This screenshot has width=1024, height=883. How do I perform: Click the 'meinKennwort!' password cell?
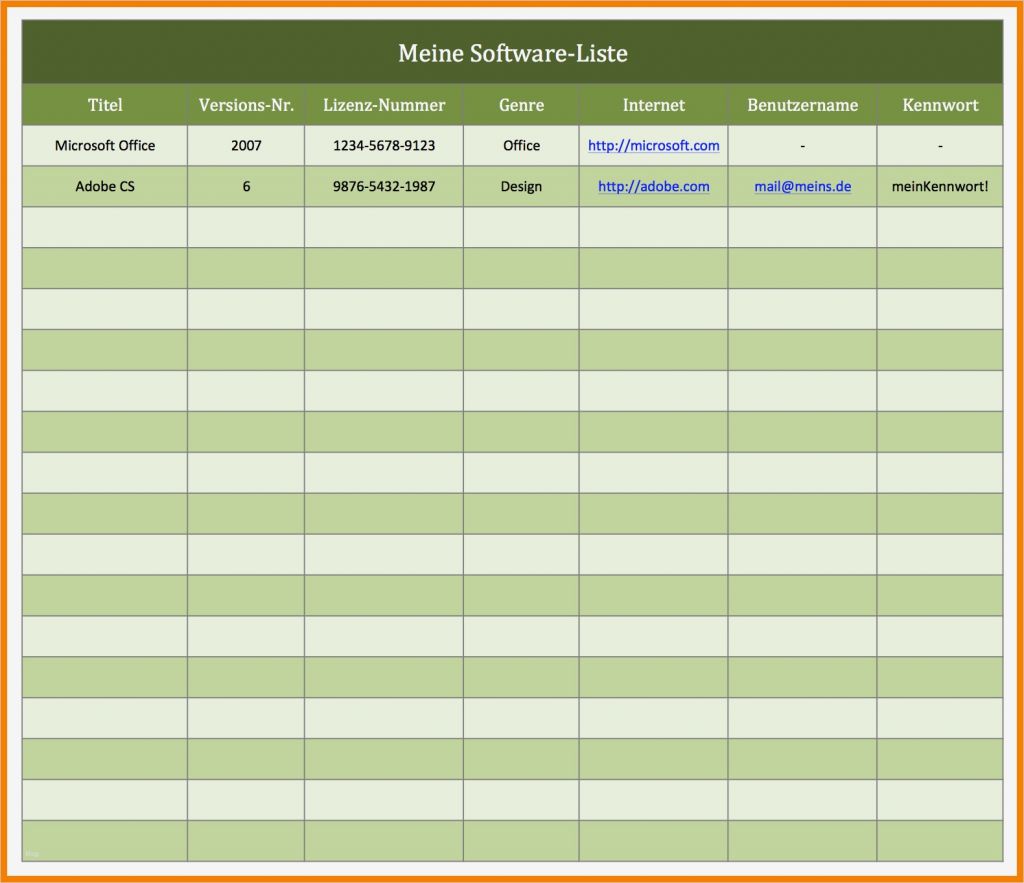point(940,186)
